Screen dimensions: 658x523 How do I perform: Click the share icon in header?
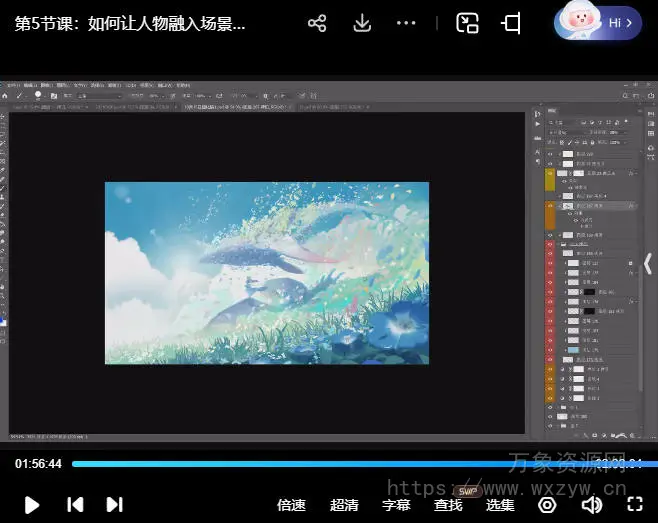317,23
